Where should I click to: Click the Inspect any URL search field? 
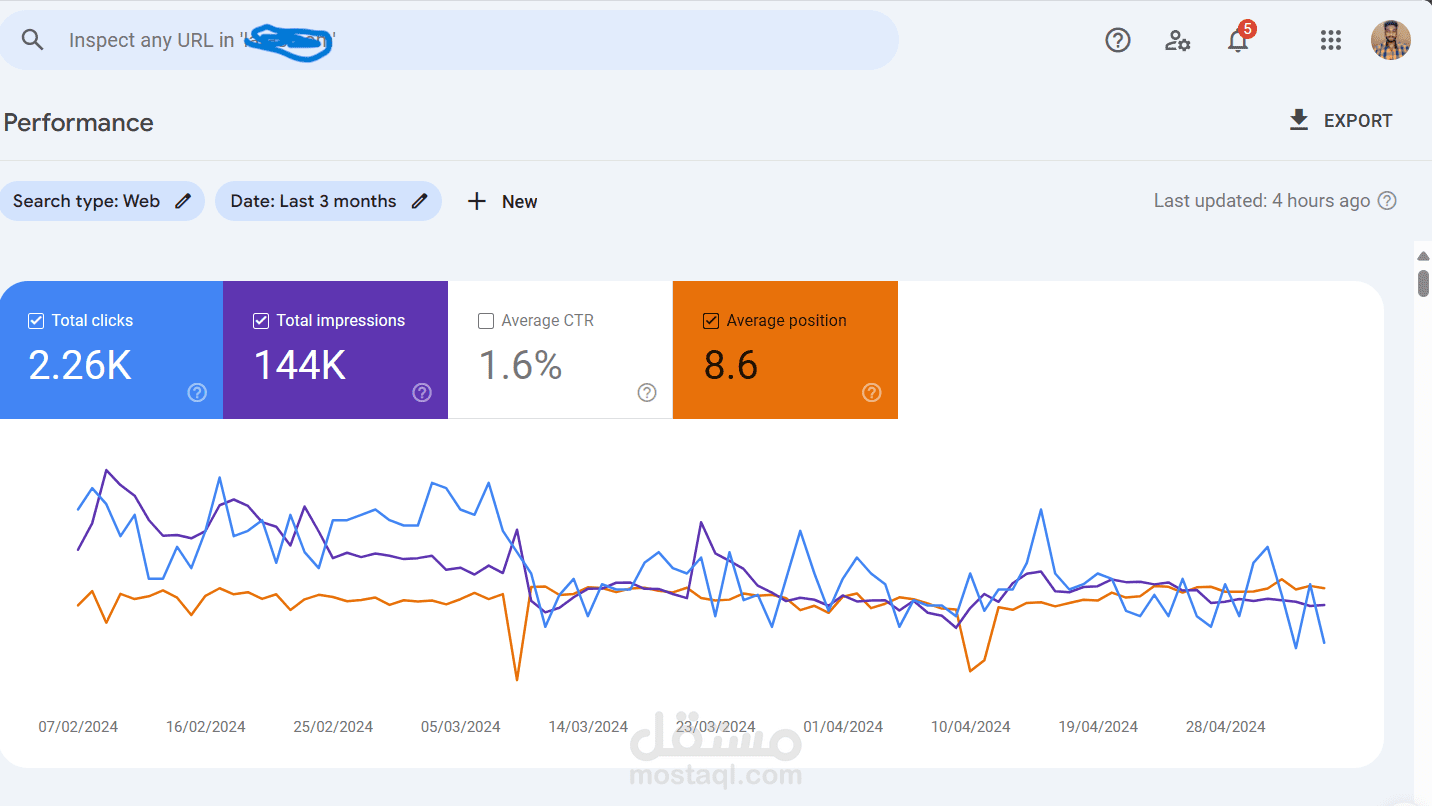[x=480, y=40]
